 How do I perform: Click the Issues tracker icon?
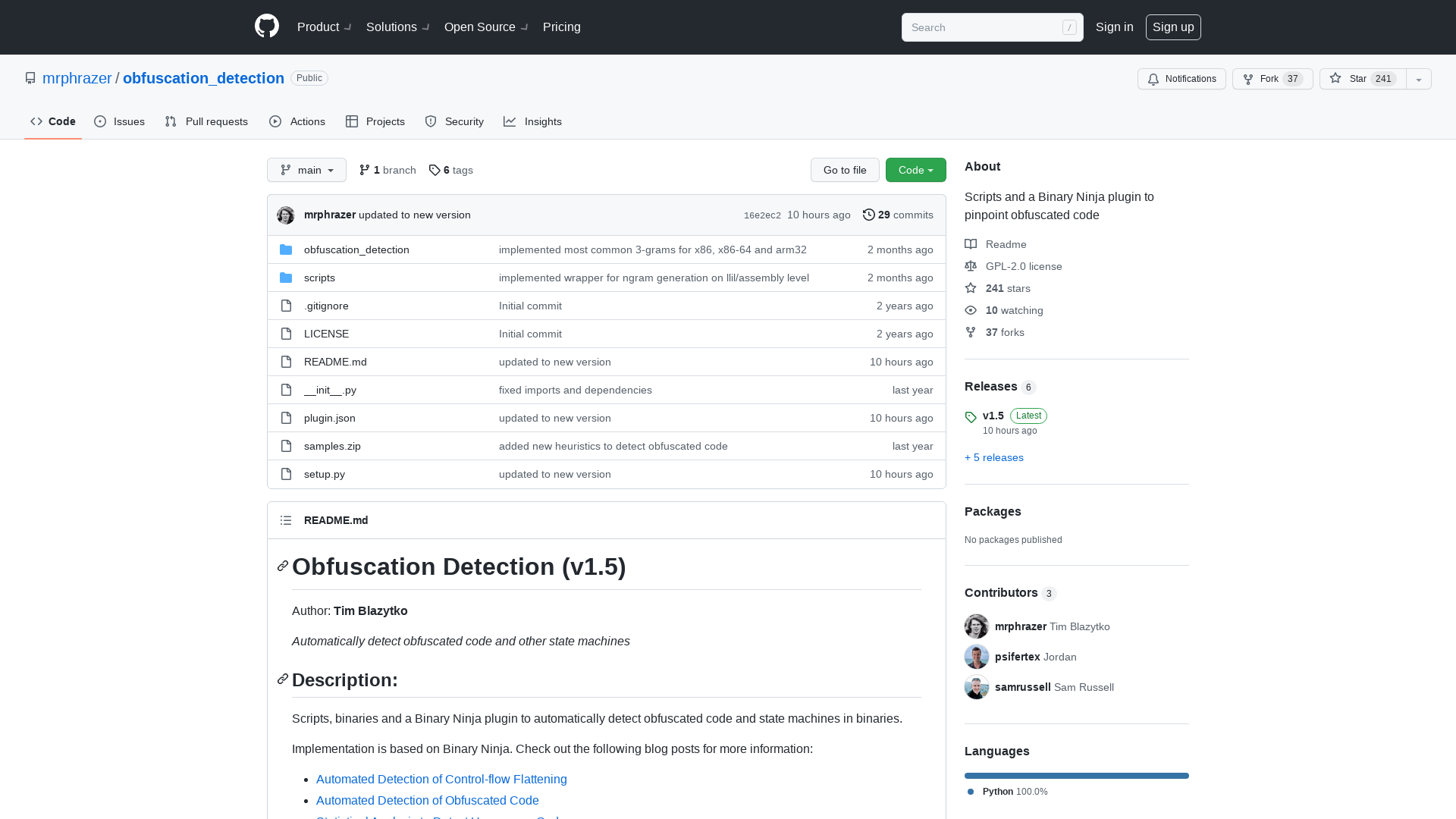100,121
